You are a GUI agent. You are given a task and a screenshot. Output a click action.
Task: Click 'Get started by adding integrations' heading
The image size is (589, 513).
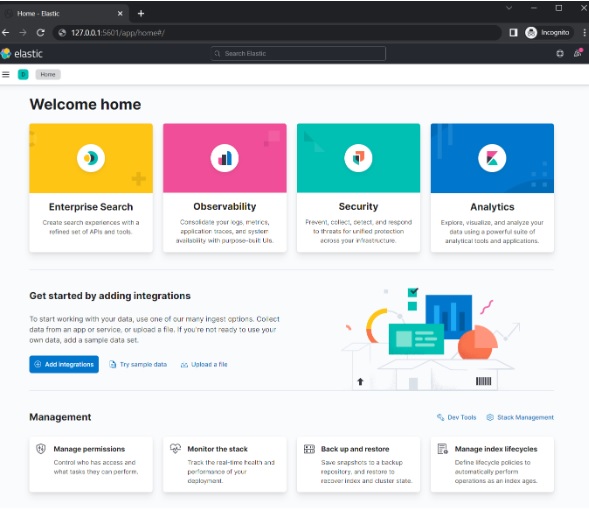[110, 296]
